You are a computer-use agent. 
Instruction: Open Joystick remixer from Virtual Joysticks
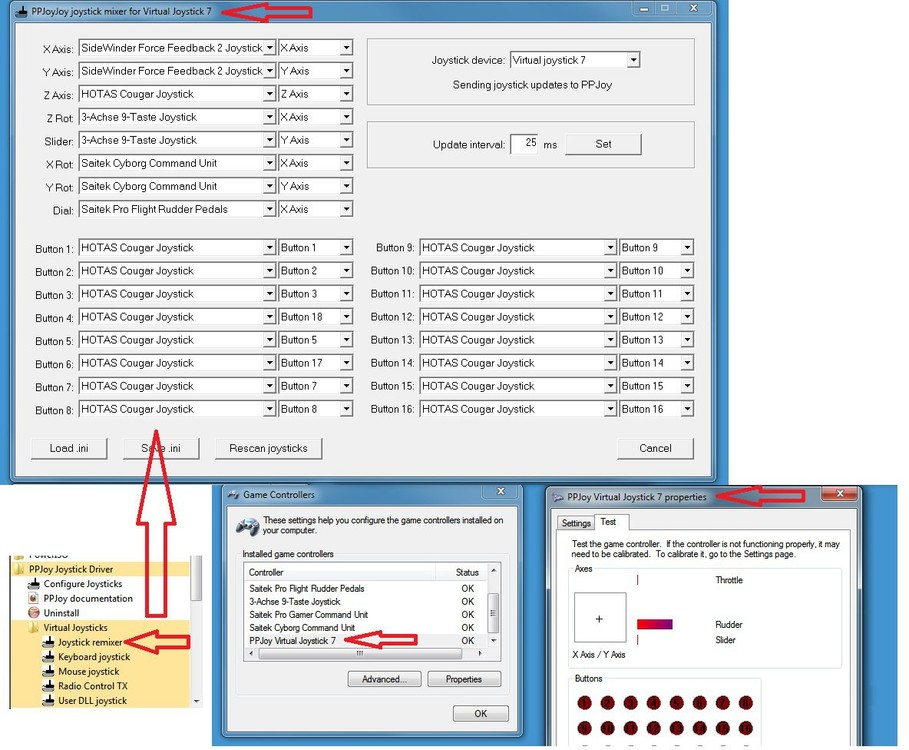[90, 642]
